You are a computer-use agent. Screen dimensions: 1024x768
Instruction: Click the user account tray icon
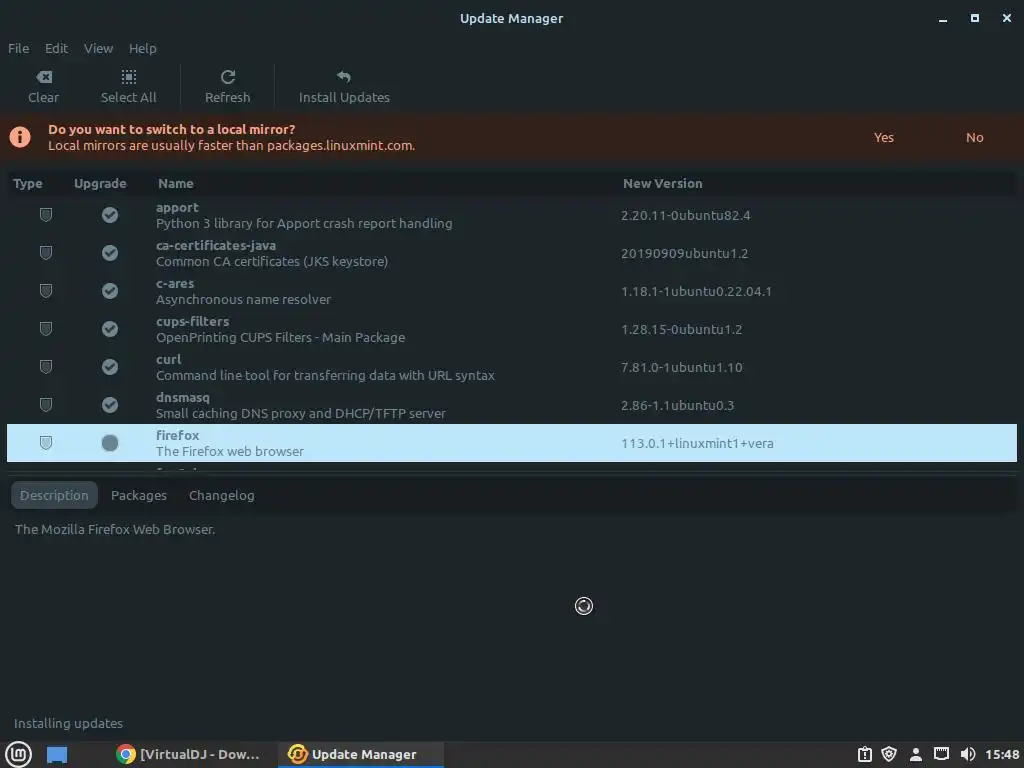[916, 754]
